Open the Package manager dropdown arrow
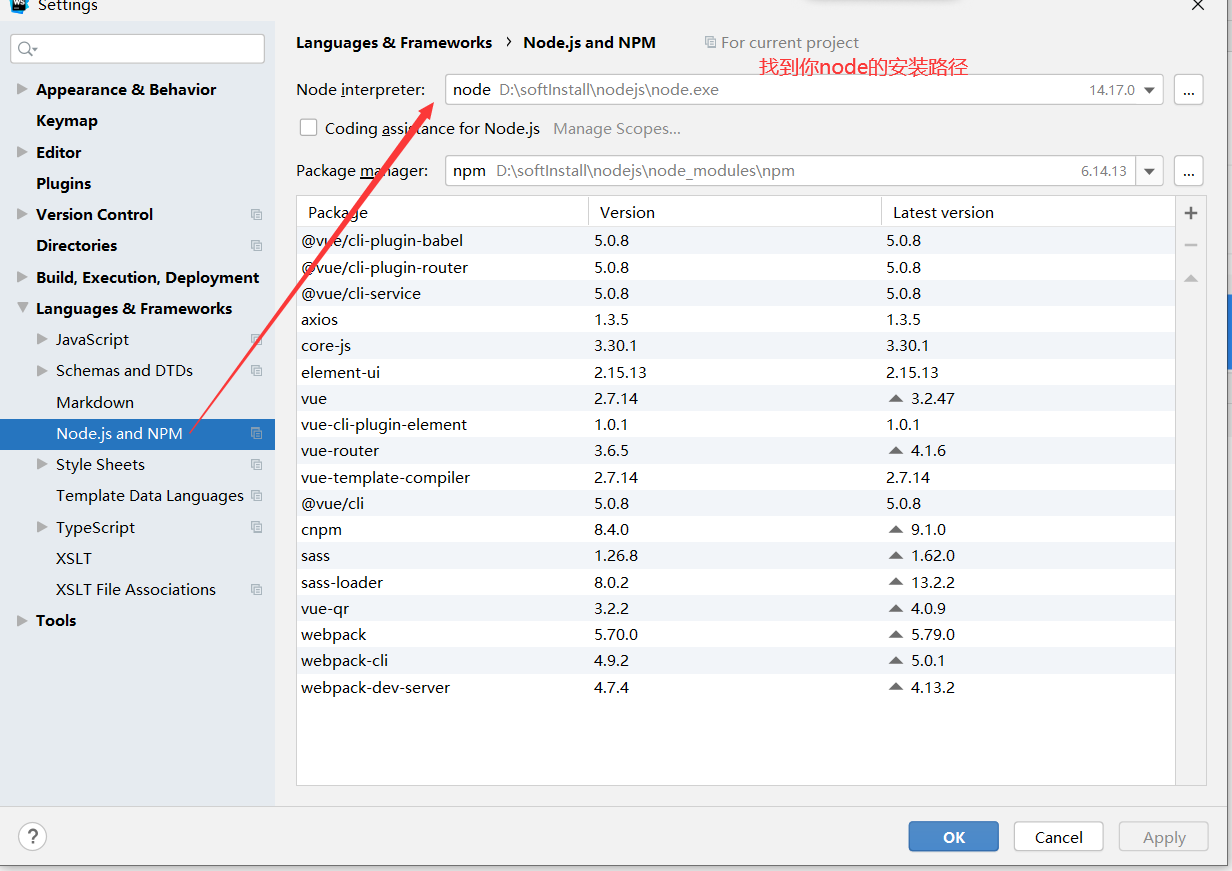Image resolution: width=1232 pixels, height=871 pixels. coord(1150,171)
